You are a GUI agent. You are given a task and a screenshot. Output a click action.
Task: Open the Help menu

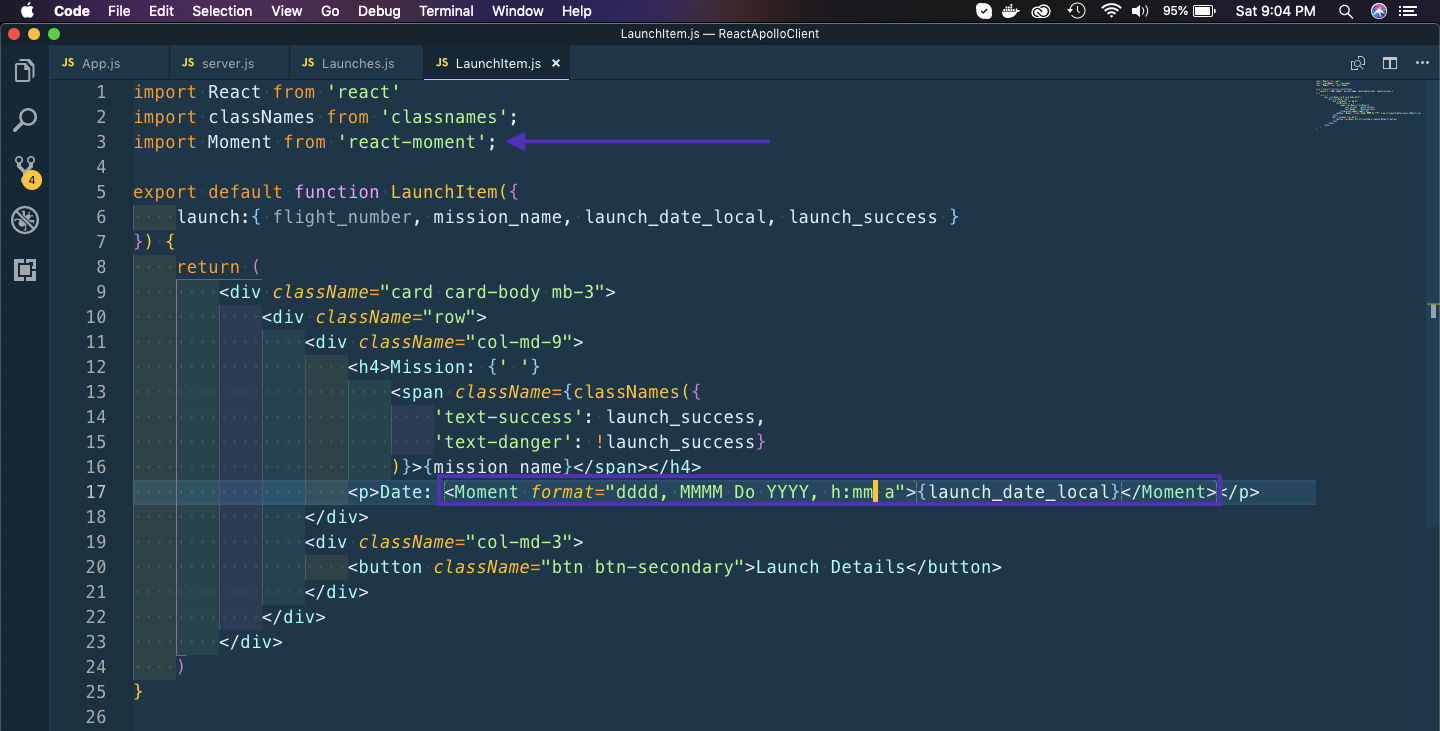click(x=577, y=11)
